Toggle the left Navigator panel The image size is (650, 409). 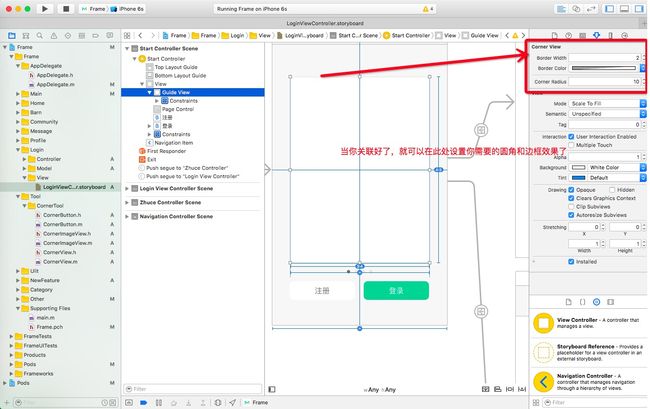610,9
